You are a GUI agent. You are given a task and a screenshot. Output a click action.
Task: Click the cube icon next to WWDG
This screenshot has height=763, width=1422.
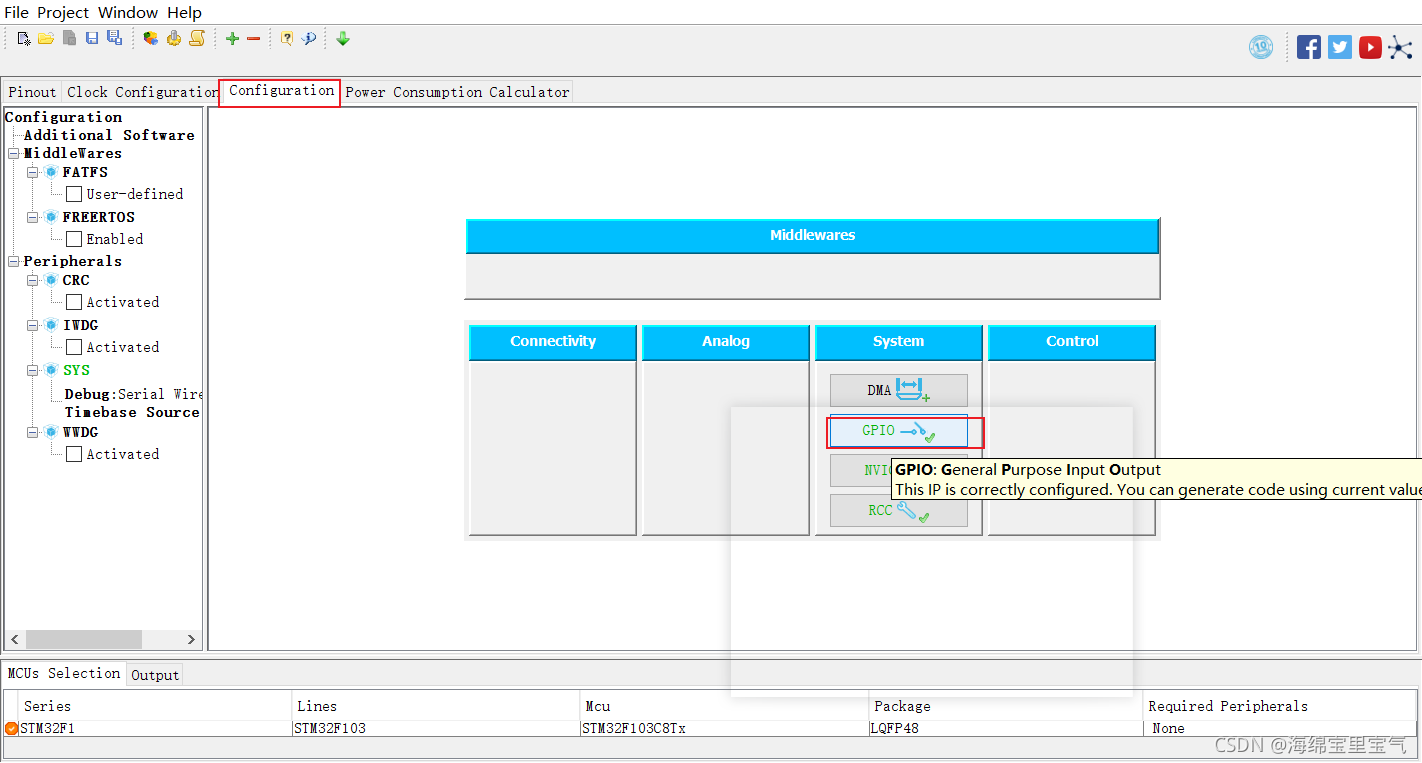click(x=51, y=432)
